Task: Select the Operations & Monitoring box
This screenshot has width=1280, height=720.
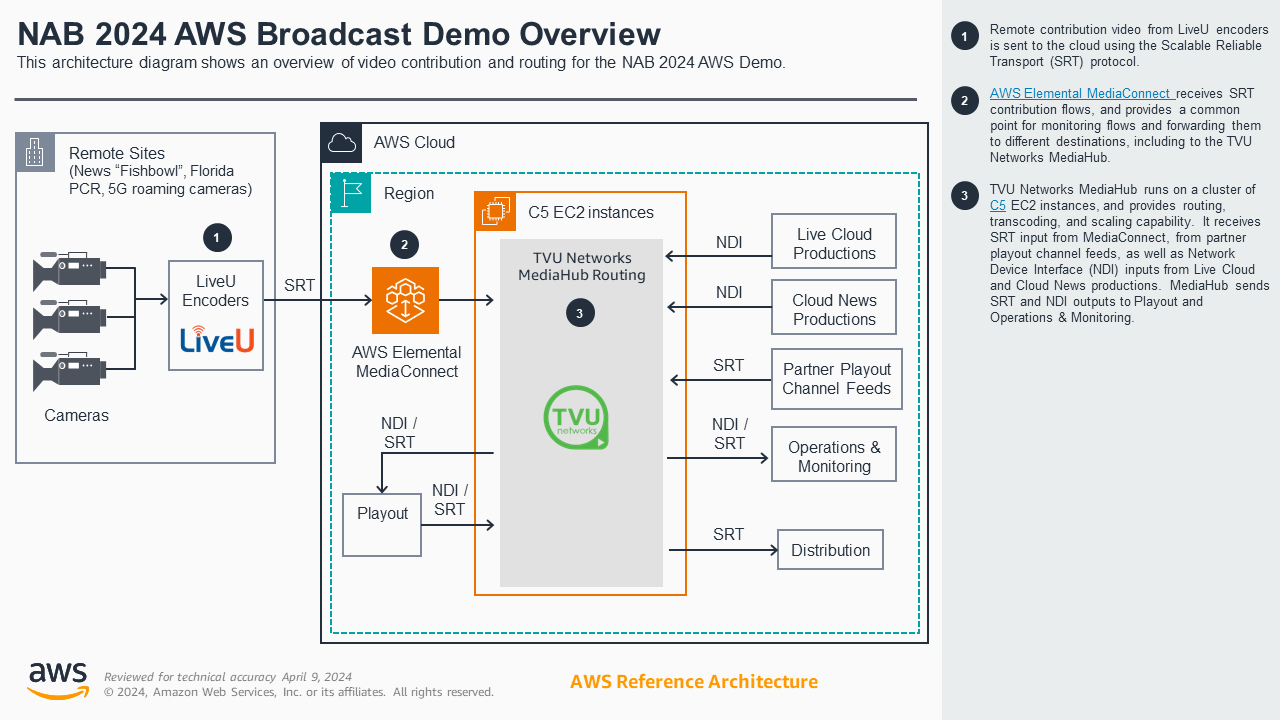Action: tap(834, 454)
